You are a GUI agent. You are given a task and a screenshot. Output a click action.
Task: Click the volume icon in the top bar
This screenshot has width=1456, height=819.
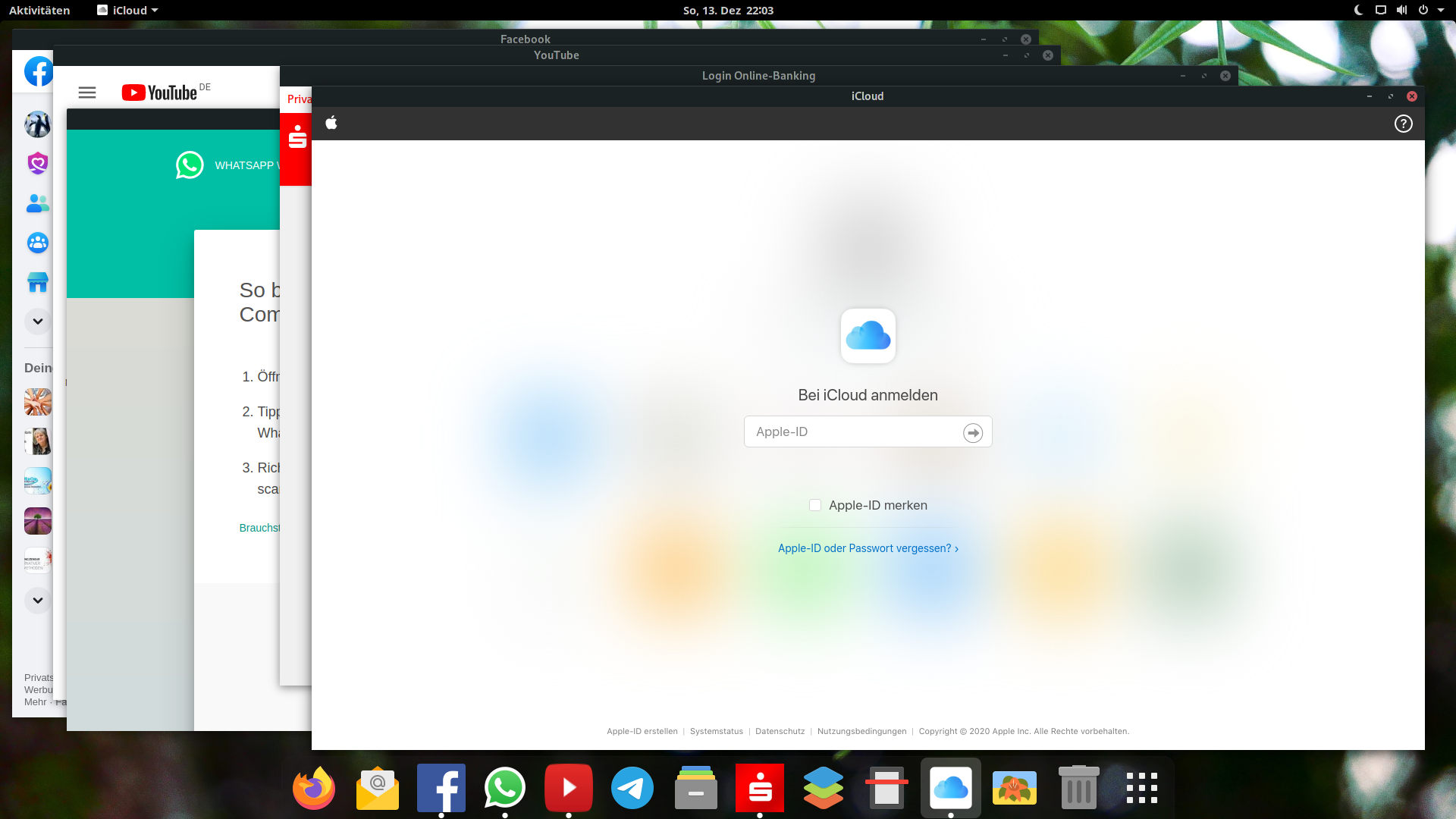(x=1401, y=10)
